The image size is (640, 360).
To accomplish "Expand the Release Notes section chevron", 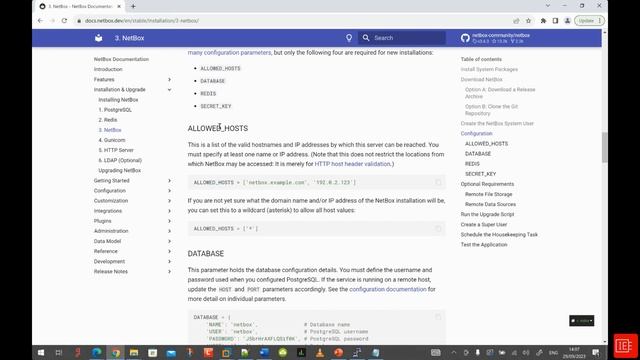I will [169, 271].
